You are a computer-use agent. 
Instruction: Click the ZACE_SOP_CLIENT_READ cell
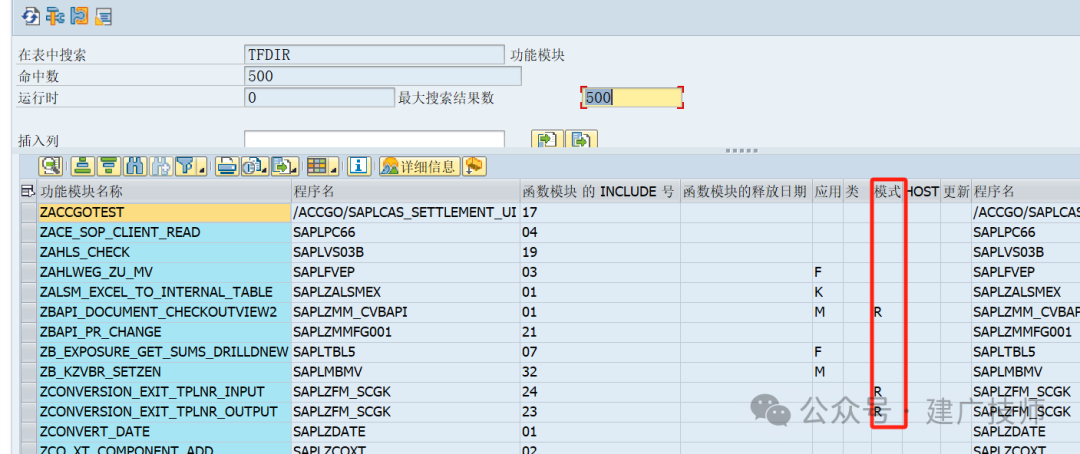pos(165,232)
